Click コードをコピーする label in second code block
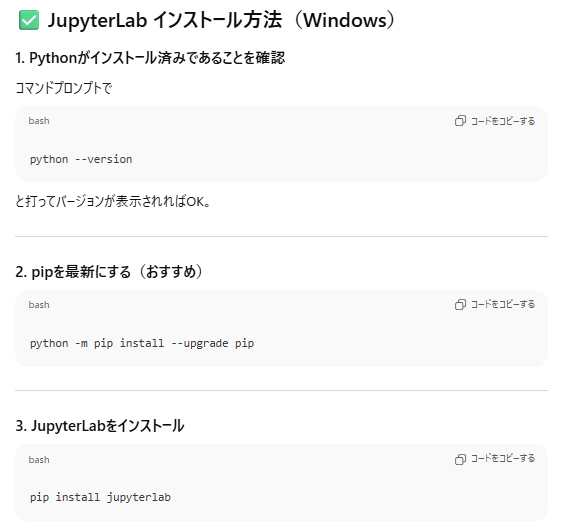Image resolution: width=572 pixels, height=532 pixels. [x=503, y=304]
